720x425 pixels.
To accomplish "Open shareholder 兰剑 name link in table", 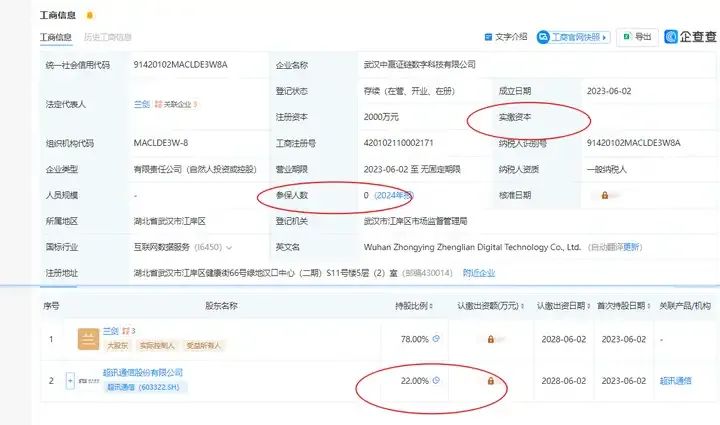I will (x=111, y=330).
